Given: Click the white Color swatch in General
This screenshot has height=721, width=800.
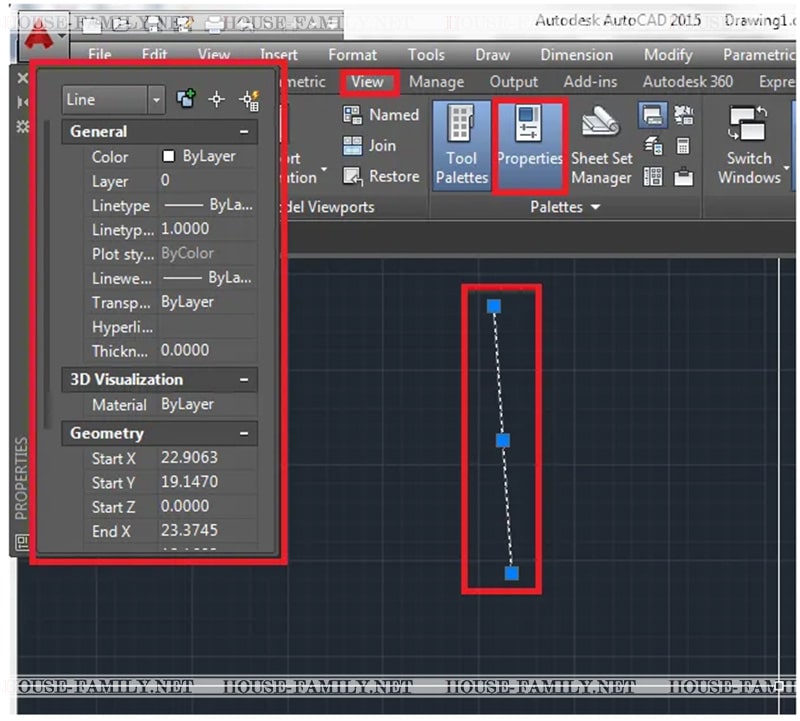Looking at the screenshot, I should pyautogui.click(x=168, y=156).
